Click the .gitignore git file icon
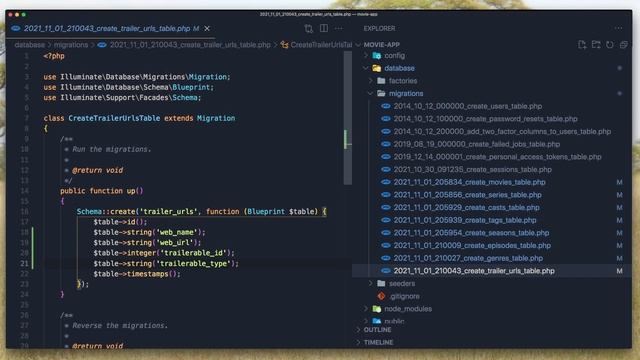The width and height of the screenshot is (640, 360). 381,296
